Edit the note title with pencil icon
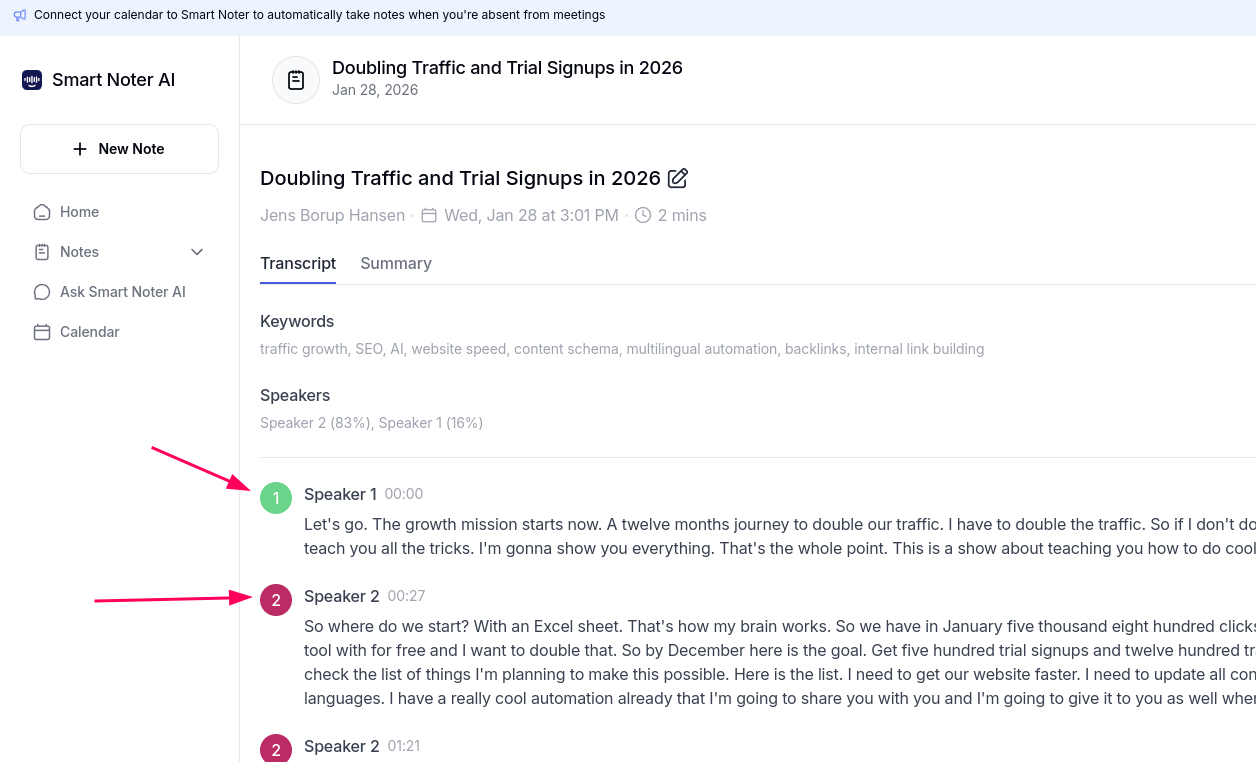This screenshot has height=762, width=1256. point(678,178)
